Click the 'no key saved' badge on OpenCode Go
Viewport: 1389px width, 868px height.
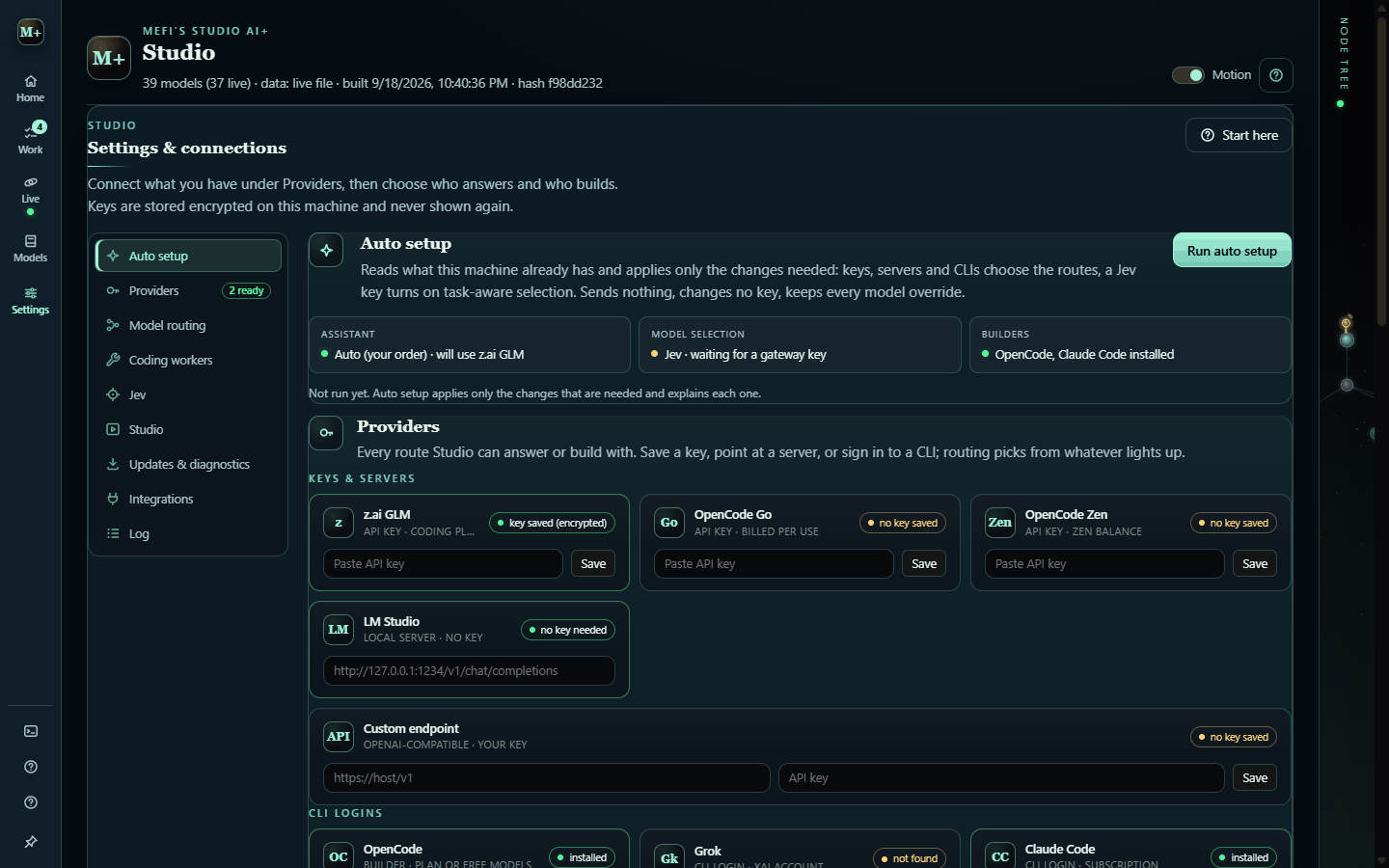pyautogui.click(x=903, y=523)
